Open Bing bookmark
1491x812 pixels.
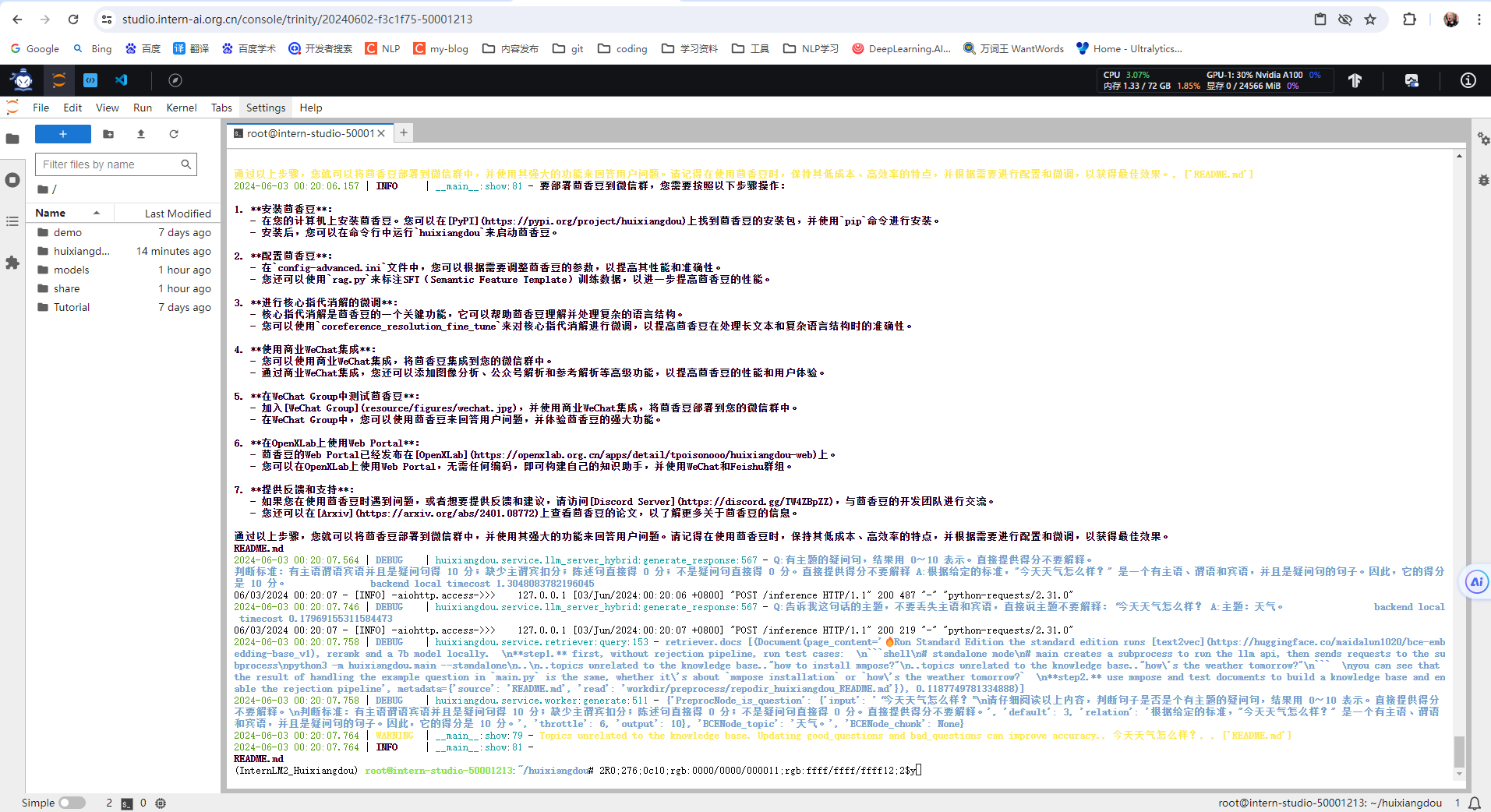(93, 48)
